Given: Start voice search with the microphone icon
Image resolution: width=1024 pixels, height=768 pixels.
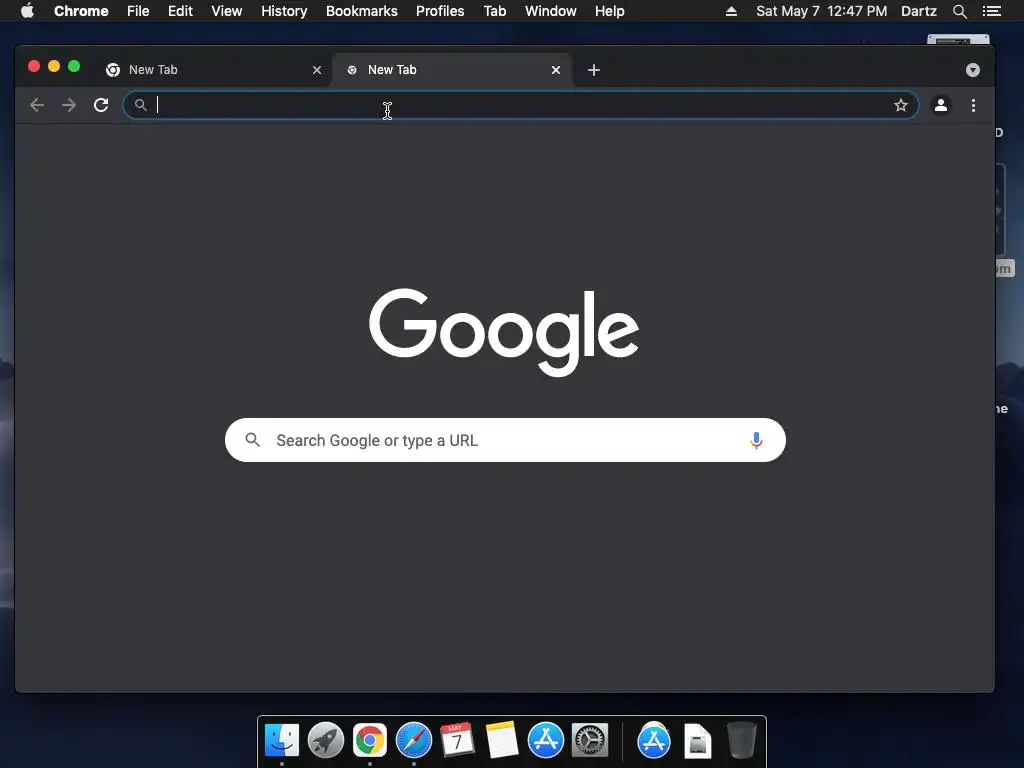Looking at the screenshot, I should click(x=756, y=440).
